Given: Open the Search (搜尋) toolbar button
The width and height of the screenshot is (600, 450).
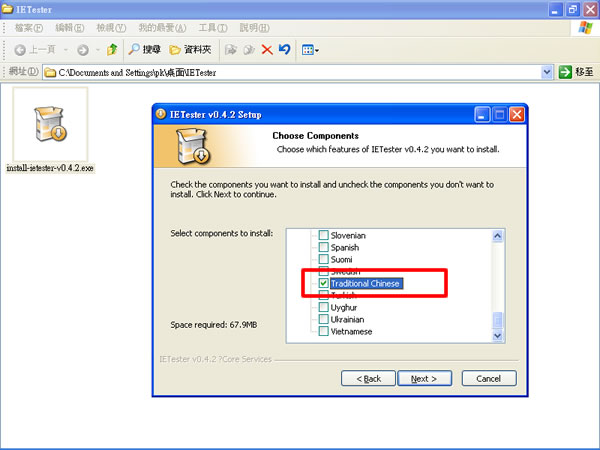Looking at the screenshot, I should [x=144, y=49].
